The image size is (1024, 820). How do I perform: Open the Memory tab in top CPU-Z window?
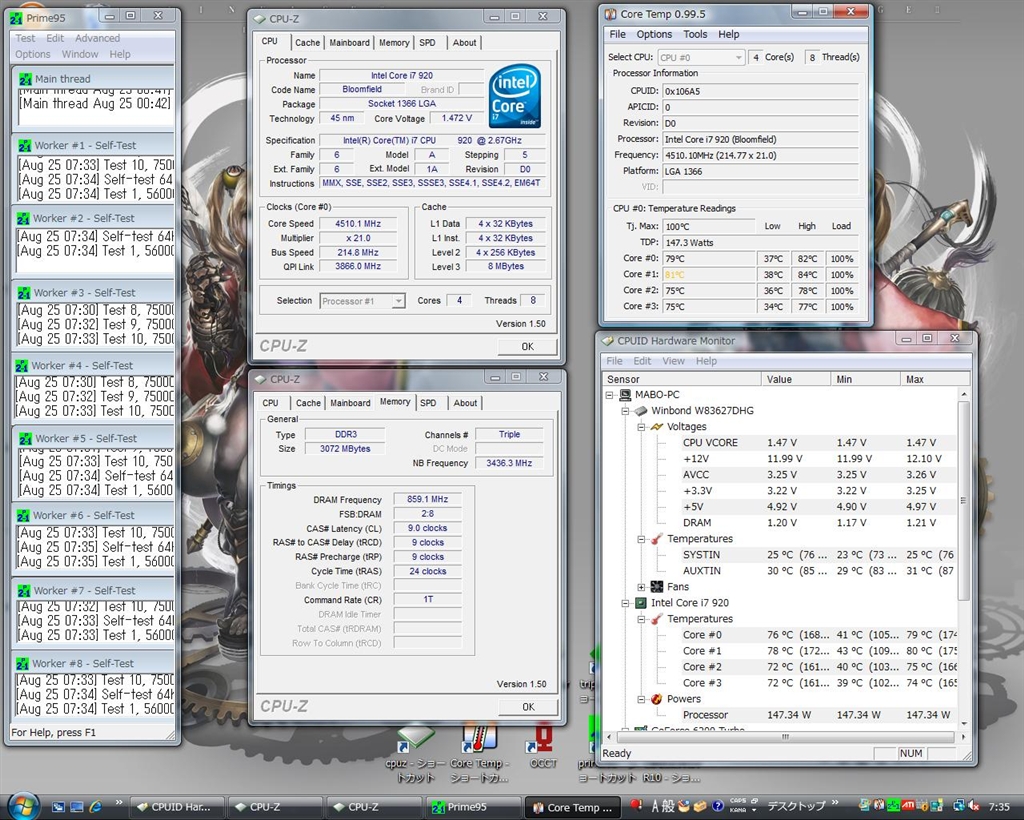pos(394,42)
